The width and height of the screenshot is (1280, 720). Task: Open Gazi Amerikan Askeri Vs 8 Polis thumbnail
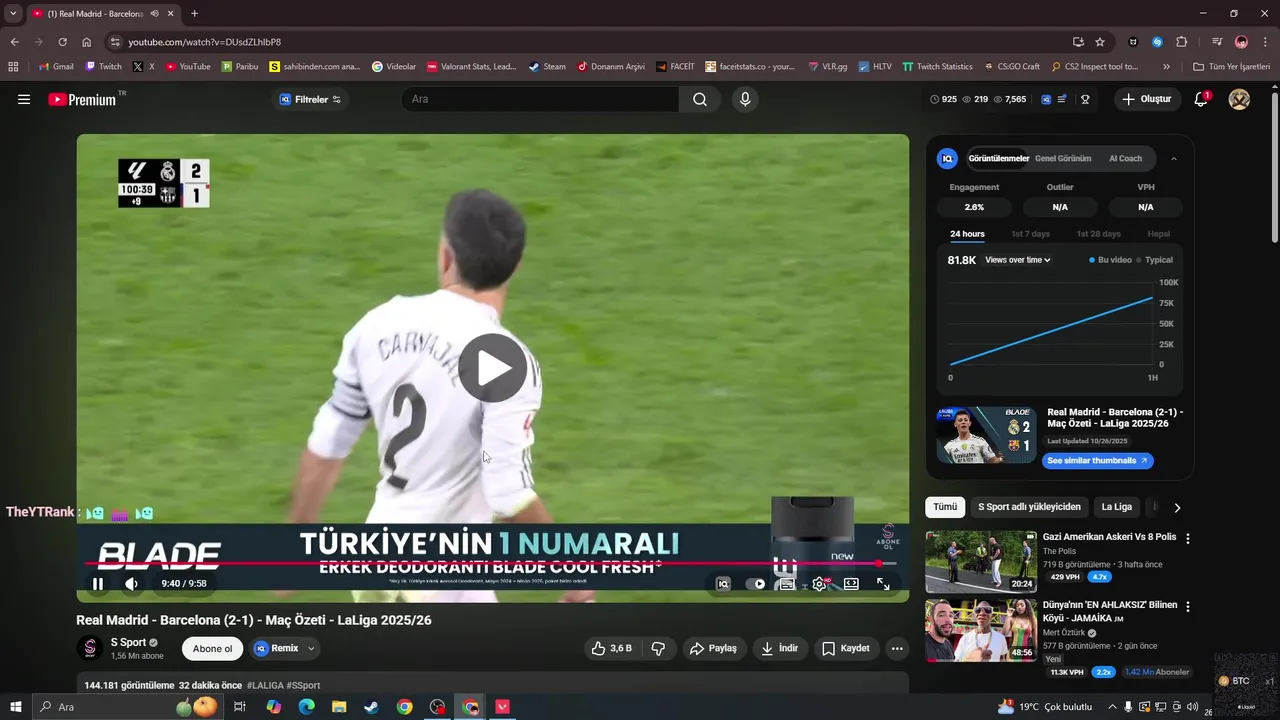pyautogui.click(x=981, y=562)
